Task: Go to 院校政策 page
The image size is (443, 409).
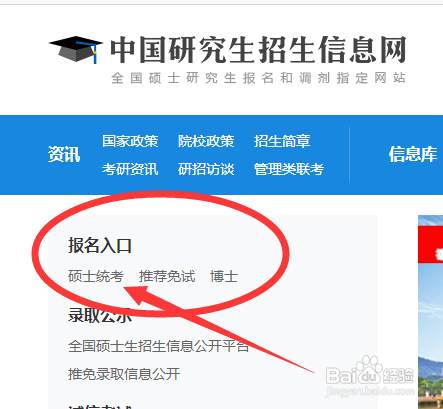Action: coord(206,141)
